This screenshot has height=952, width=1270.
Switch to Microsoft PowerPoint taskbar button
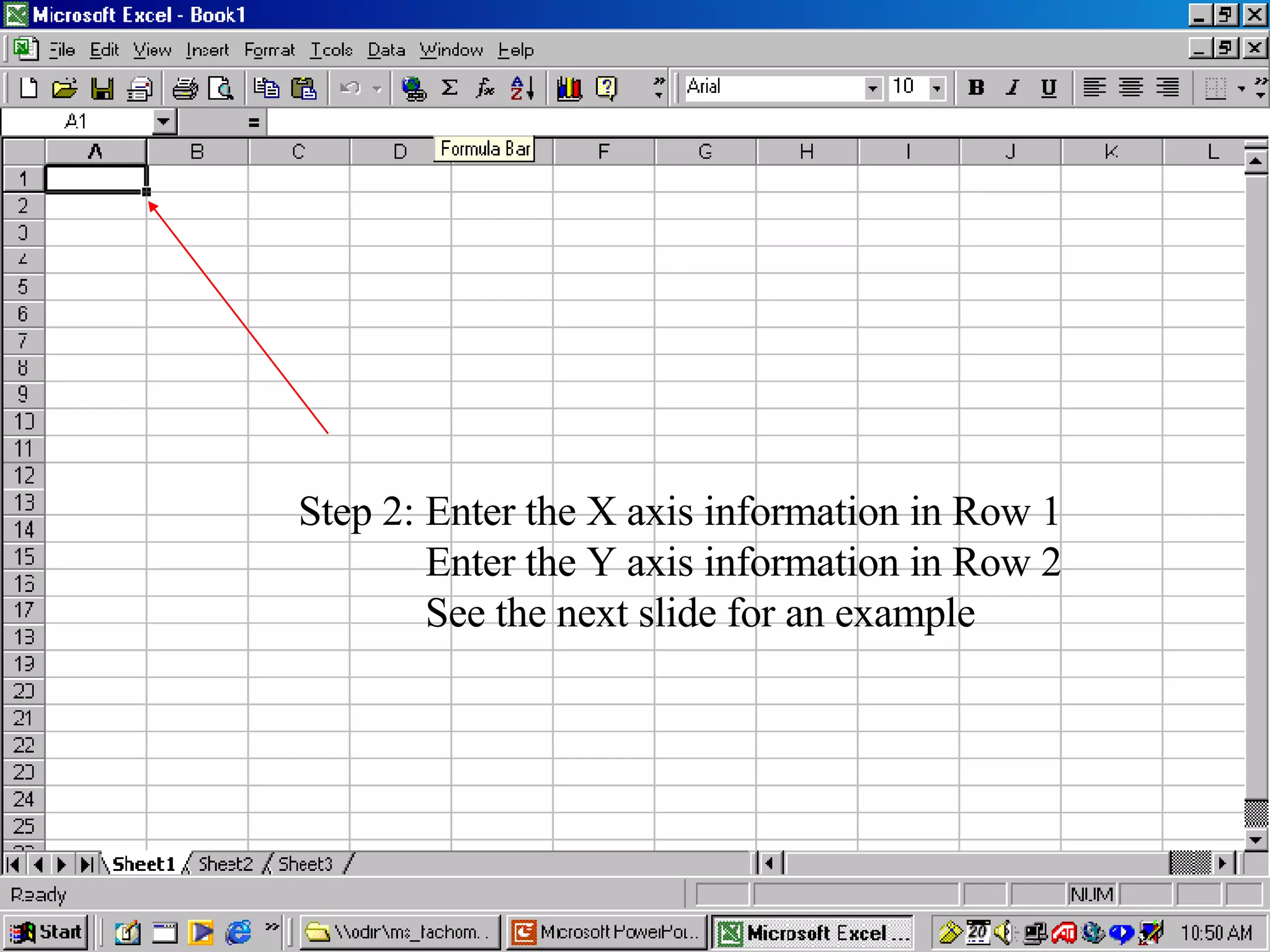pos(606,932)
